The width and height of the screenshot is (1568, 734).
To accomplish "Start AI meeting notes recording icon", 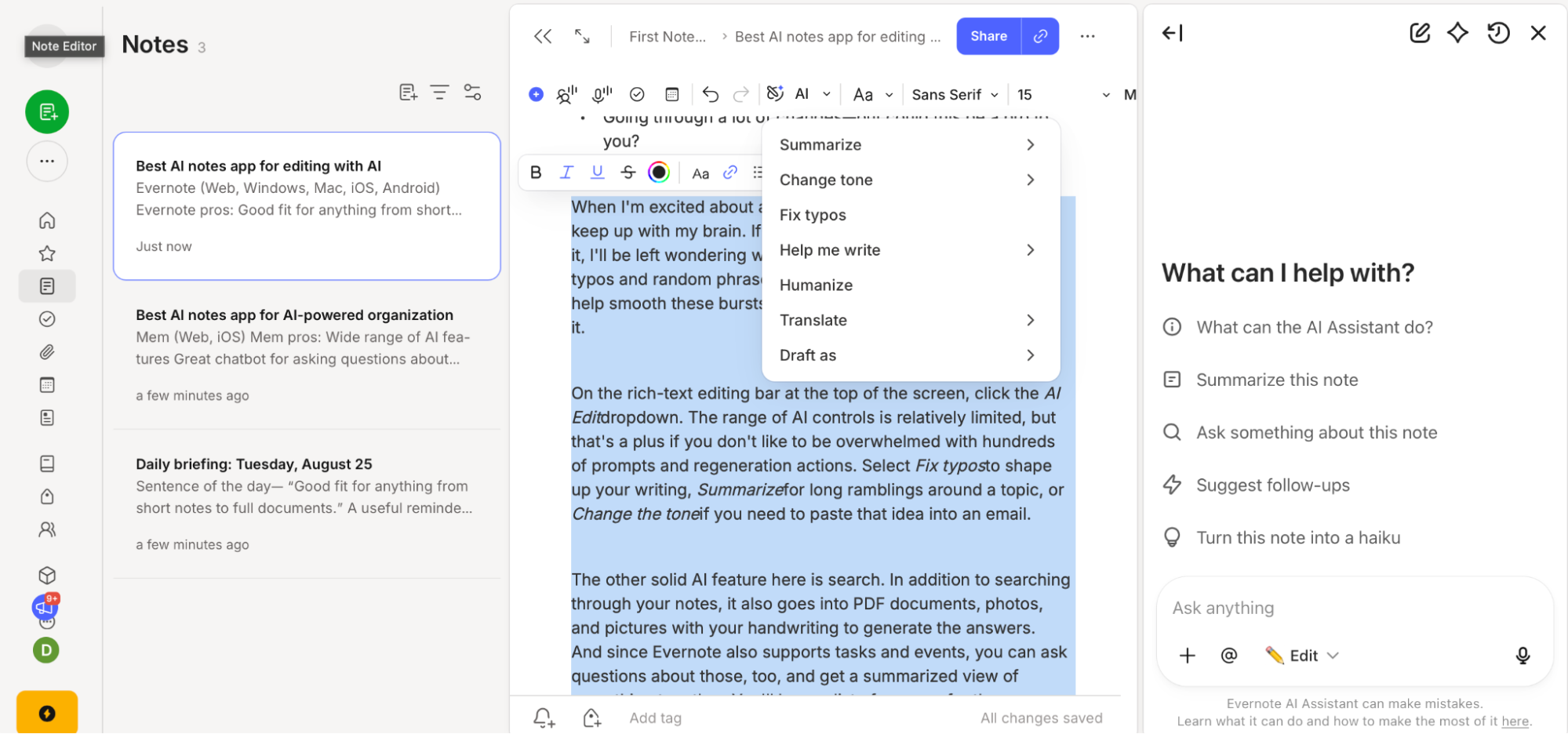I will pyautogui.click(x=566, y=94).
